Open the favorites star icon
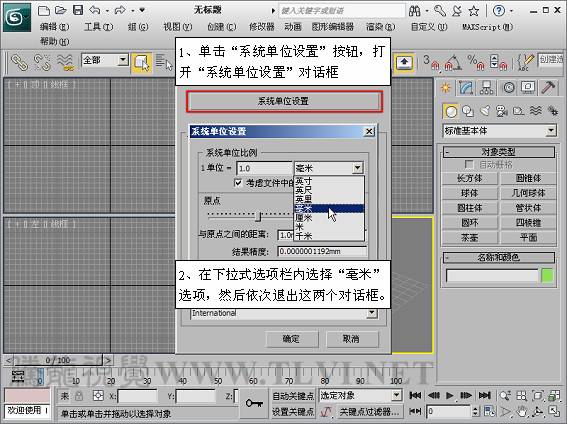567x424 pixels. point(474,11)
